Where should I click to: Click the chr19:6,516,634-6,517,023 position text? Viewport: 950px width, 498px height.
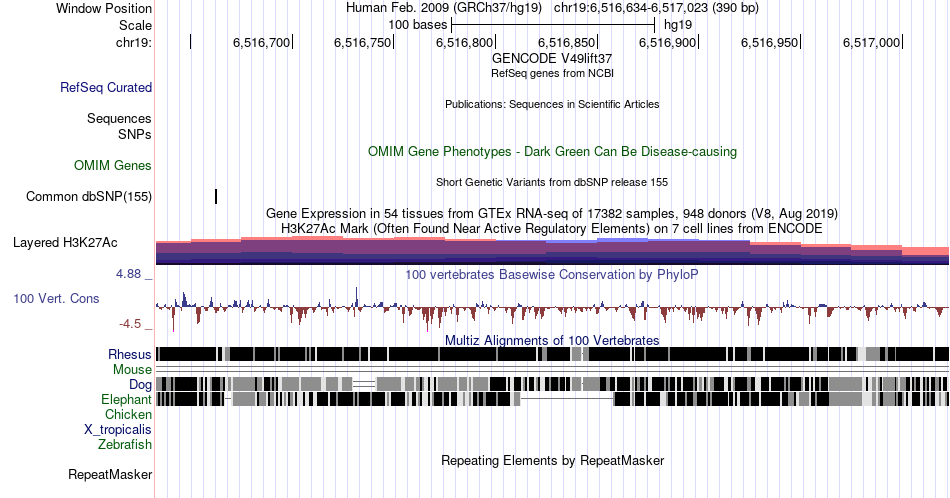[x=656, y=8]
